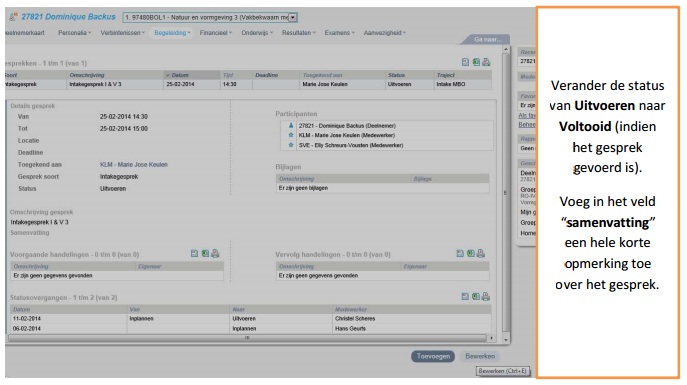Click the student profile icon beside 27821 Dominique Backus
This screenshot has height=385, width=687.
pyautogui.click(x=13, y=17)
